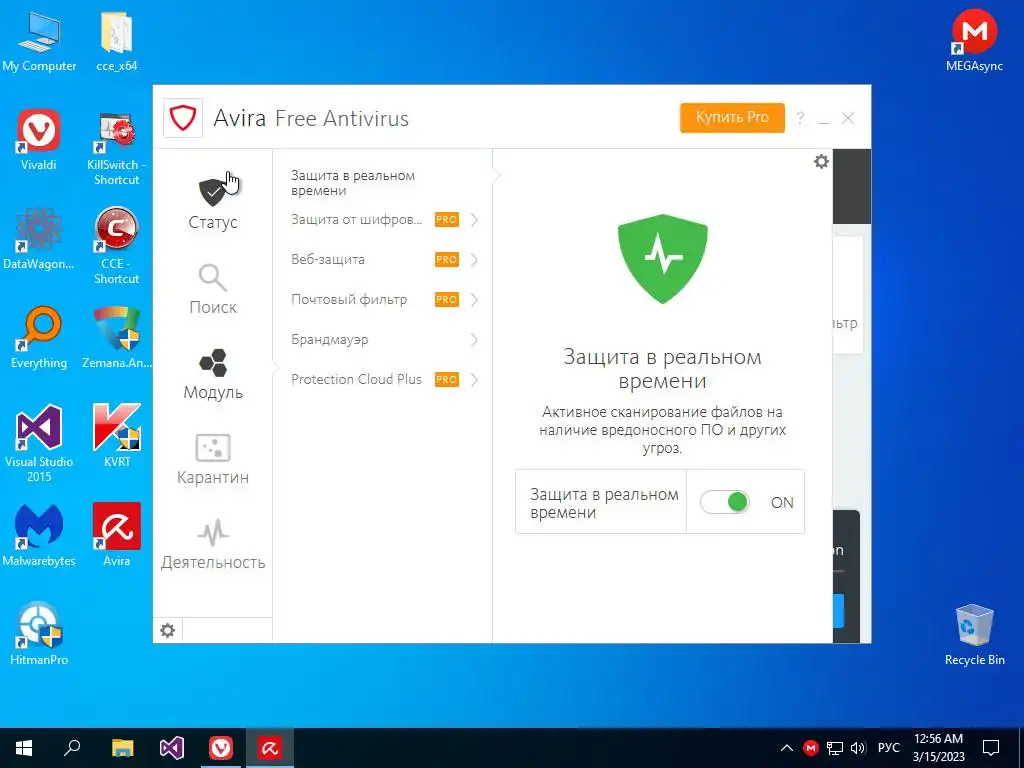
Task: Open module settings gear near top-right panel
Action: (x=821, y=161)
